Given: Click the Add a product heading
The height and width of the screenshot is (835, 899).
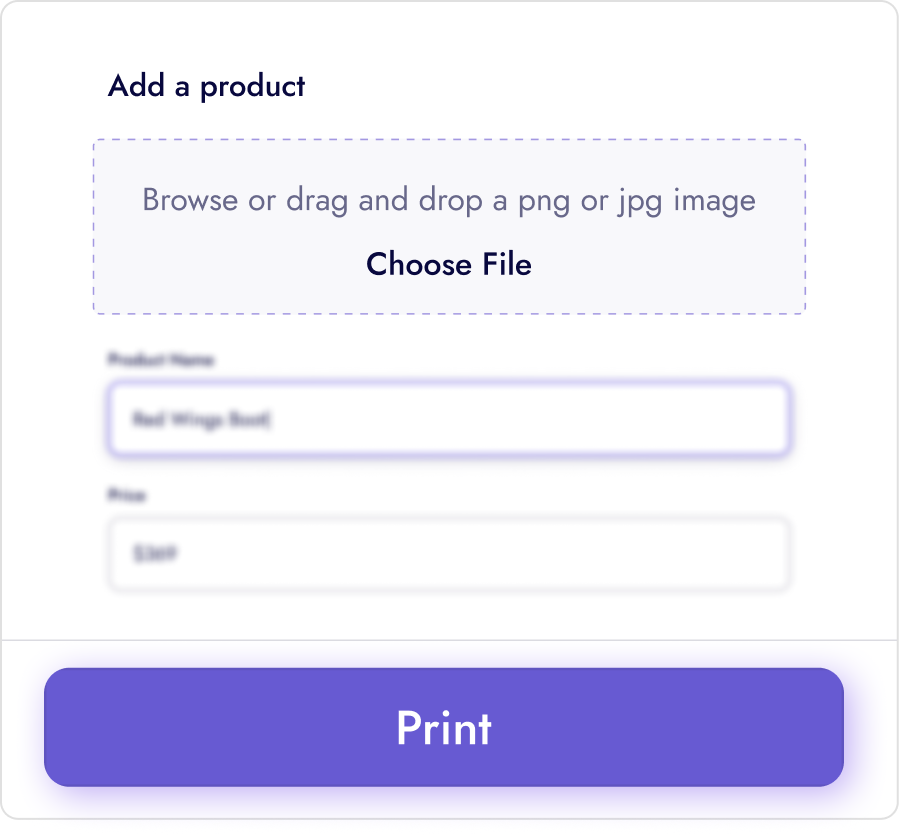Looking at the screenshot, I should 205,87.
